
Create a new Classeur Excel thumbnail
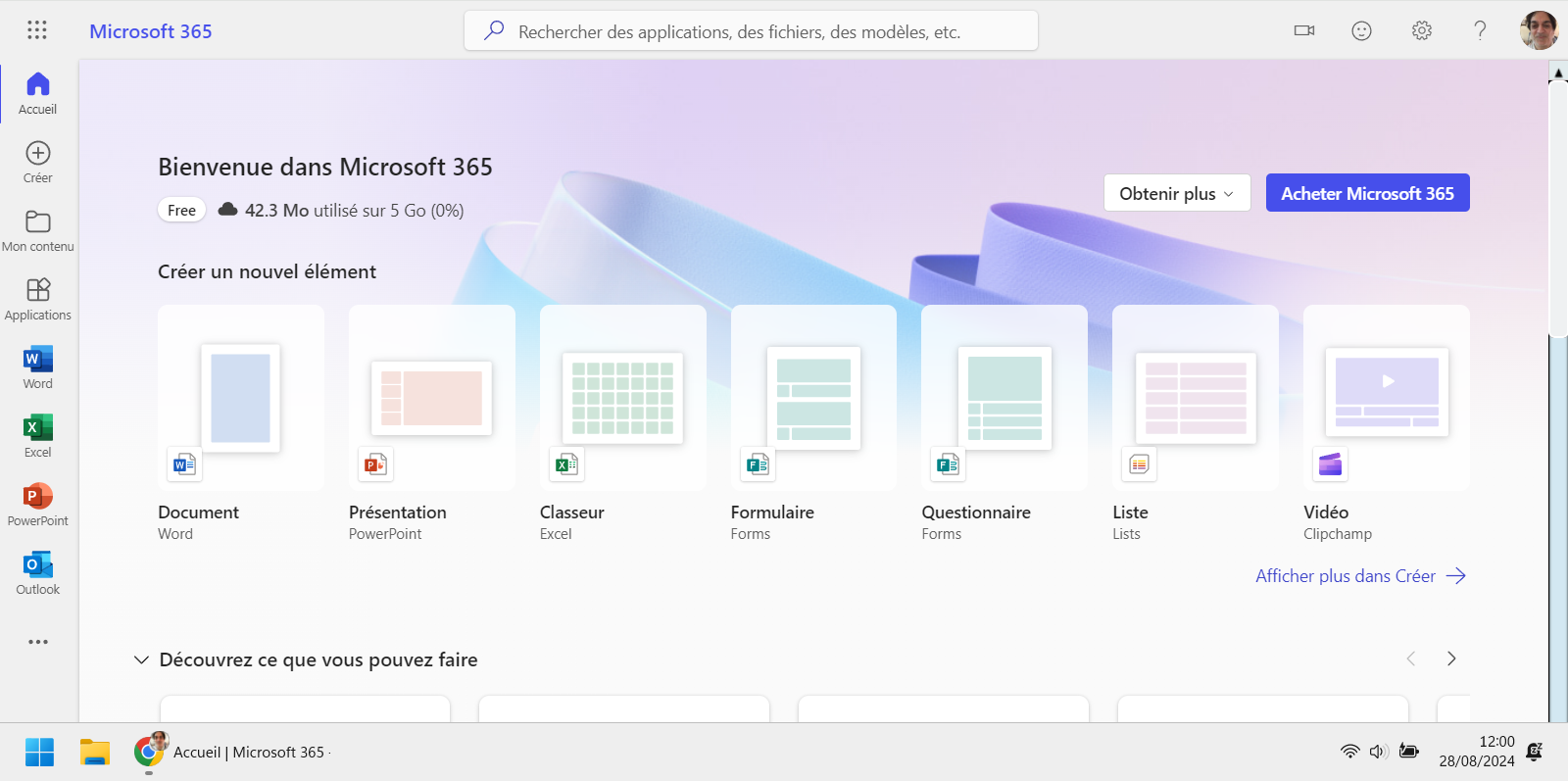coord(623,398)
